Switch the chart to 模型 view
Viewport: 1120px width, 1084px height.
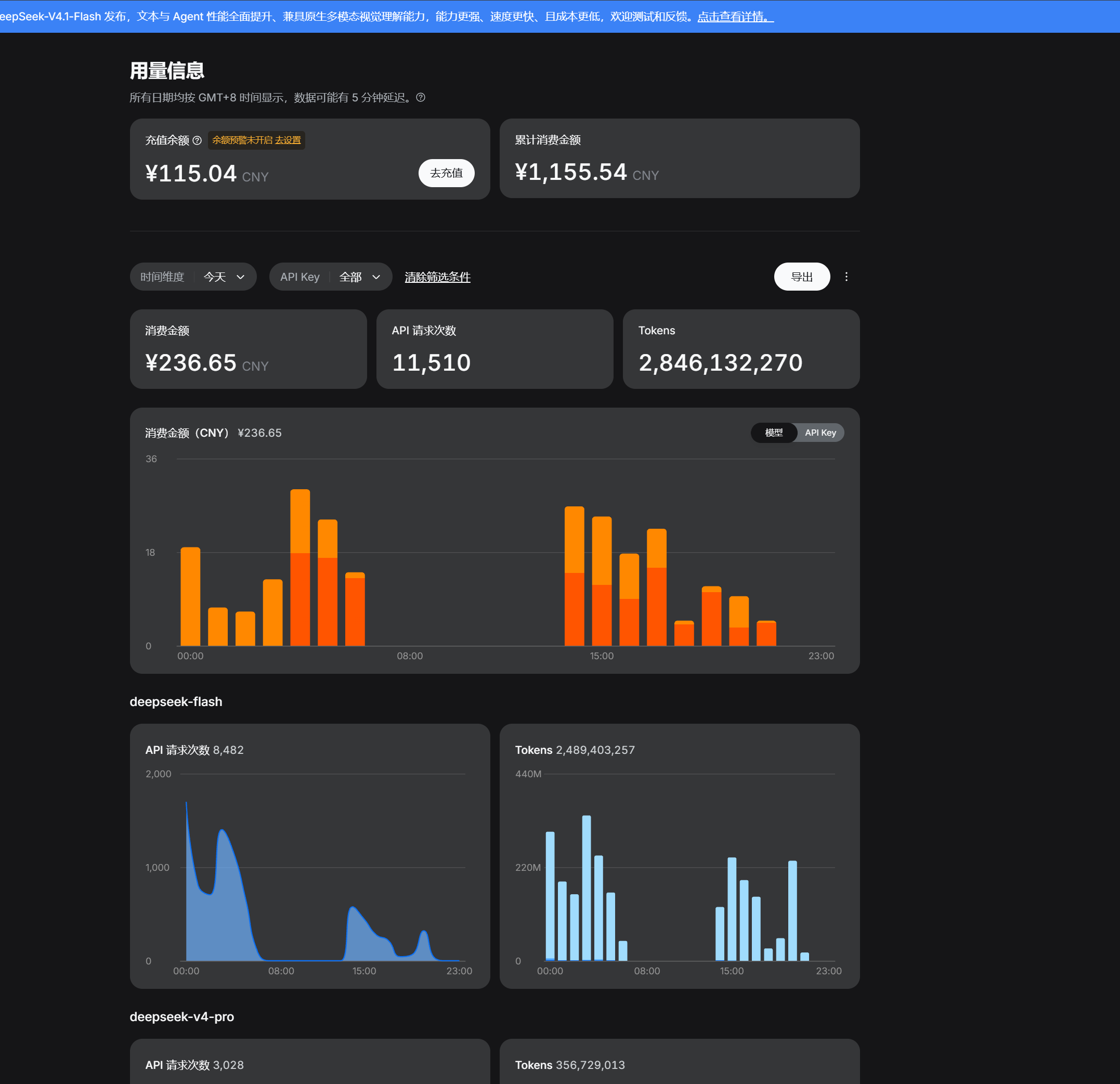pyautogui.click(x=774, y=433)
